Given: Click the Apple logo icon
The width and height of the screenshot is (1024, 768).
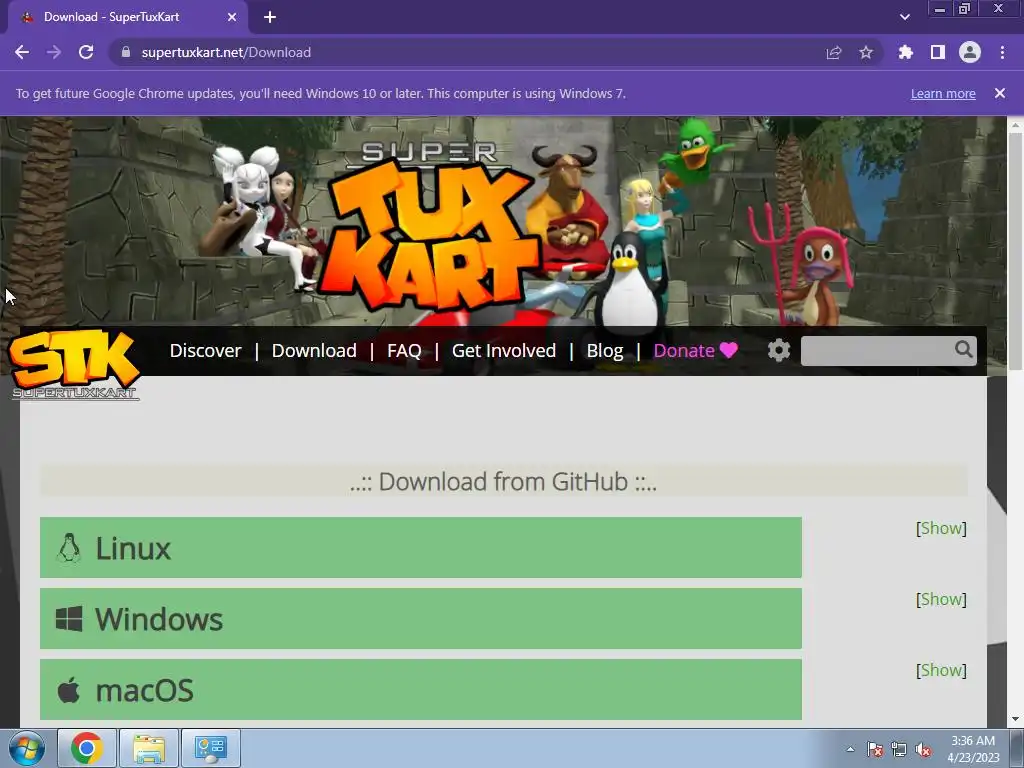Looking at the screenshot, I should click(x=69, y=690).
